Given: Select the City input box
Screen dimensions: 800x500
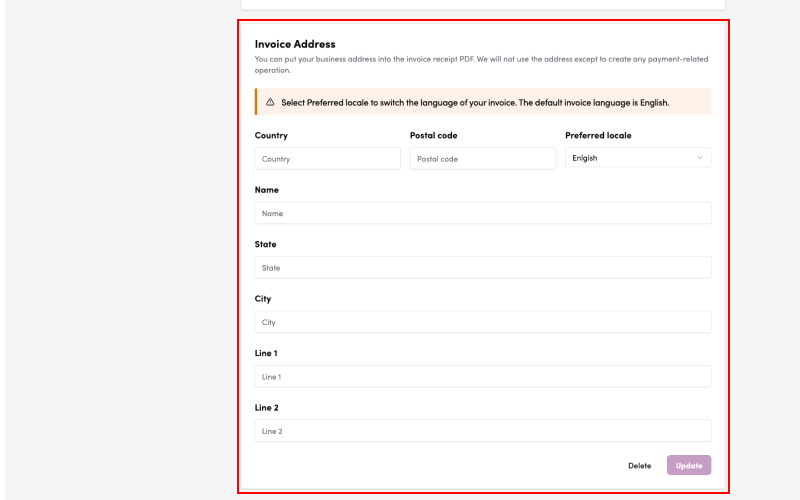Looking at the screenshot, I should tap(483, 322).
